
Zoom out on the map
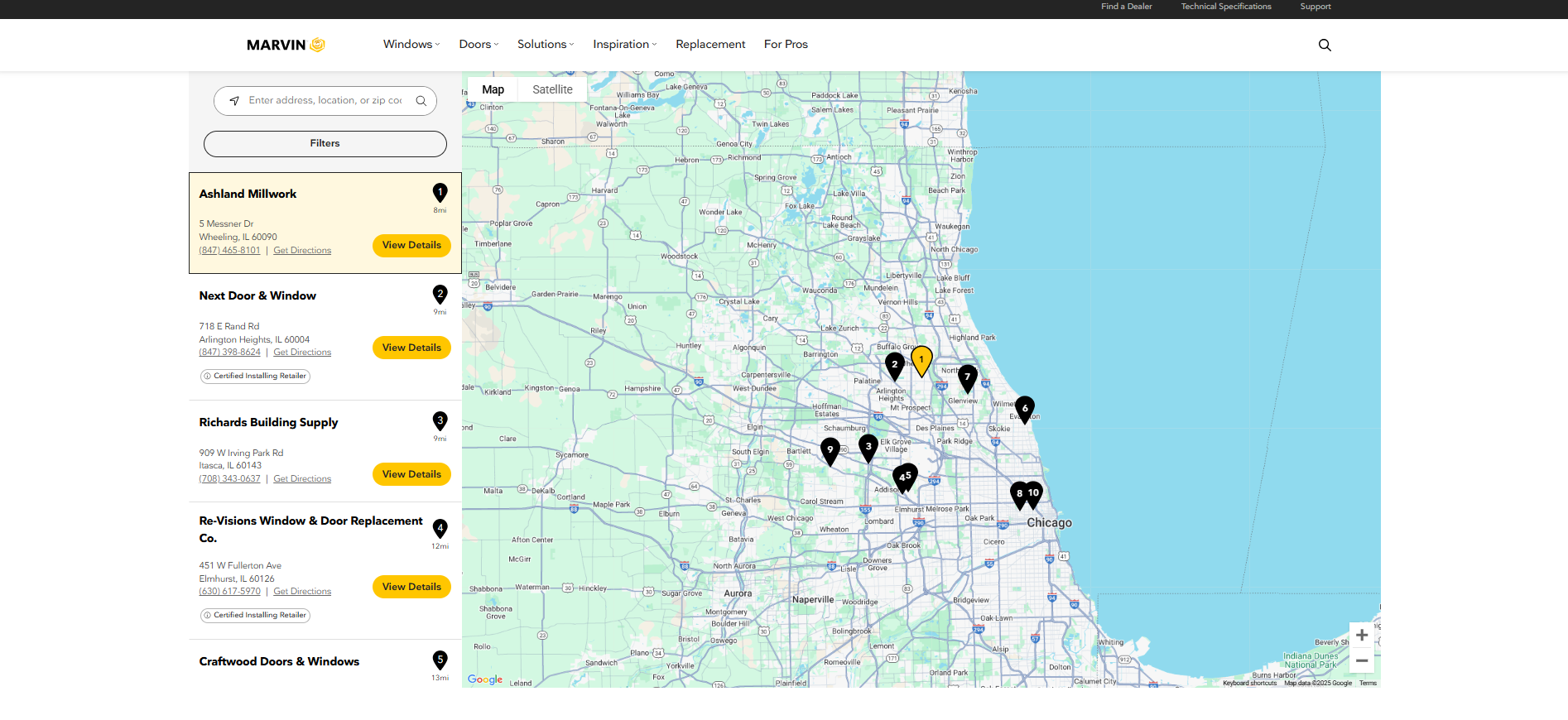1362,660
